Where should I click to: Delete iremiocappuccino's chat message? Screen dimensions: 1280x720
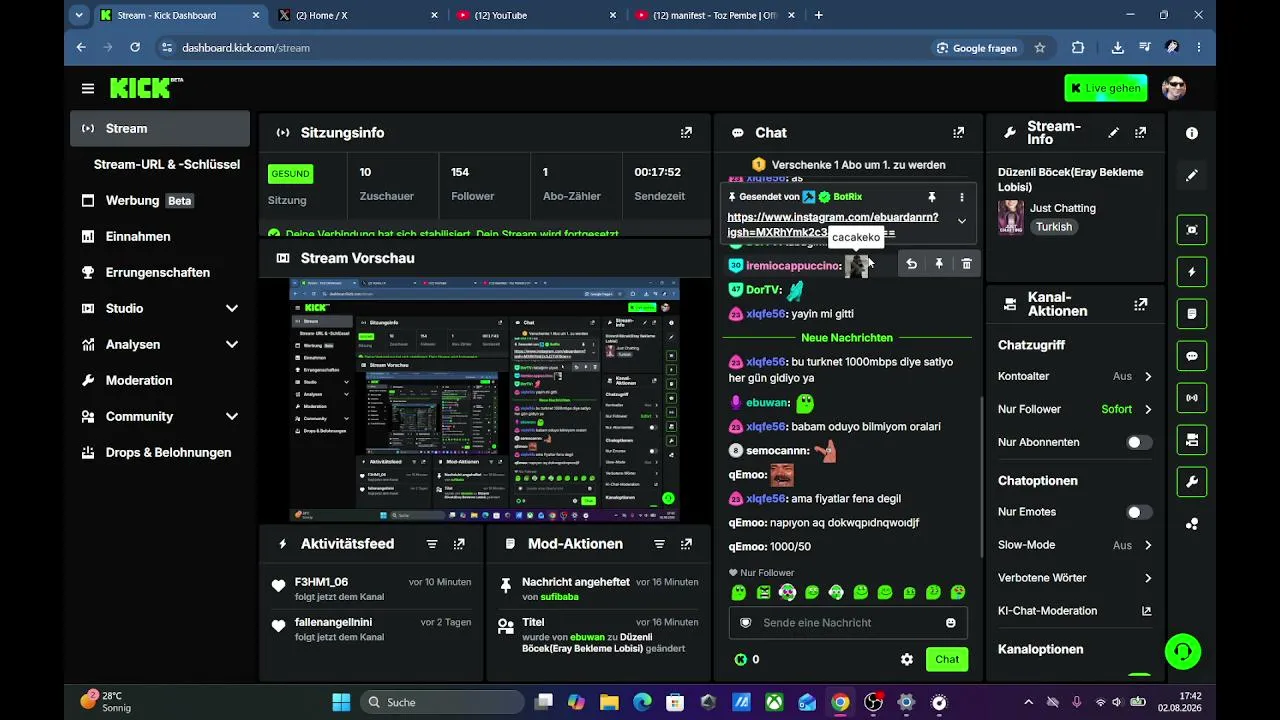pyautogui.click(x=966, y=264)
